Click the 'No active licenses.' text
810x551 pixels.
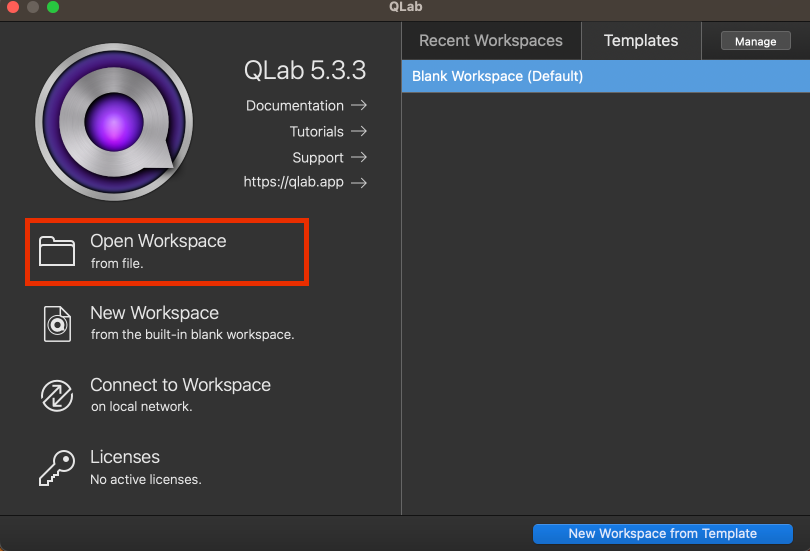[146, 480]
